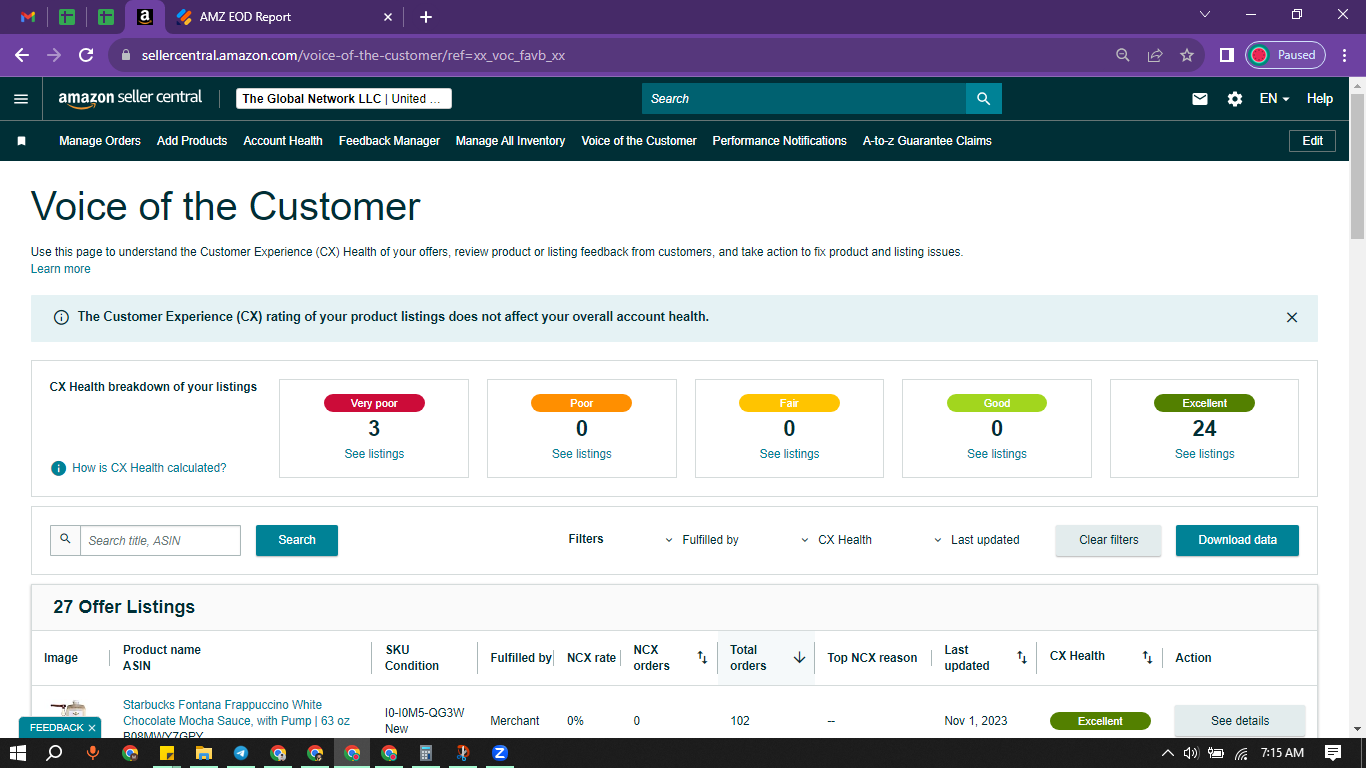Click the Paused profile button
This screenshot has height=768, width=1366.
1285,55
